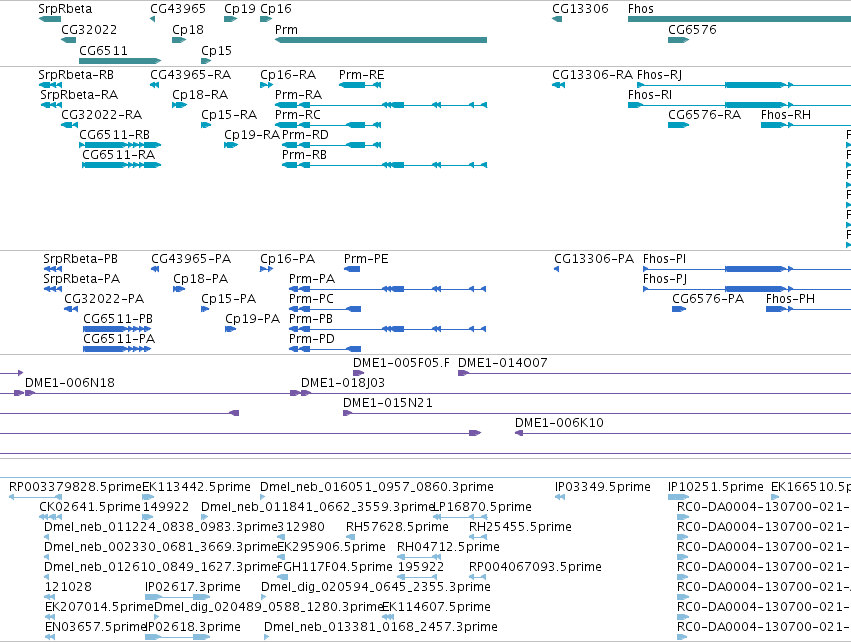Open transcript 'Prm-RA'
This screenshot has height=642, width=851.
299,94
